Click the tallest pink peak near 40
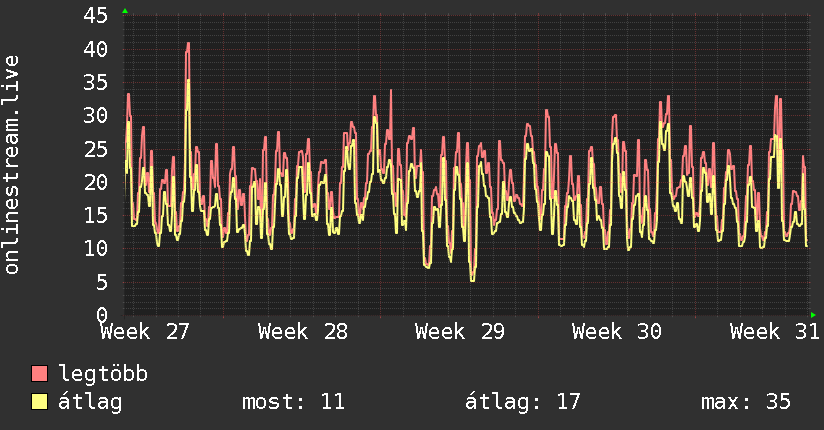The image size is (824, 430). coord(188,46)
